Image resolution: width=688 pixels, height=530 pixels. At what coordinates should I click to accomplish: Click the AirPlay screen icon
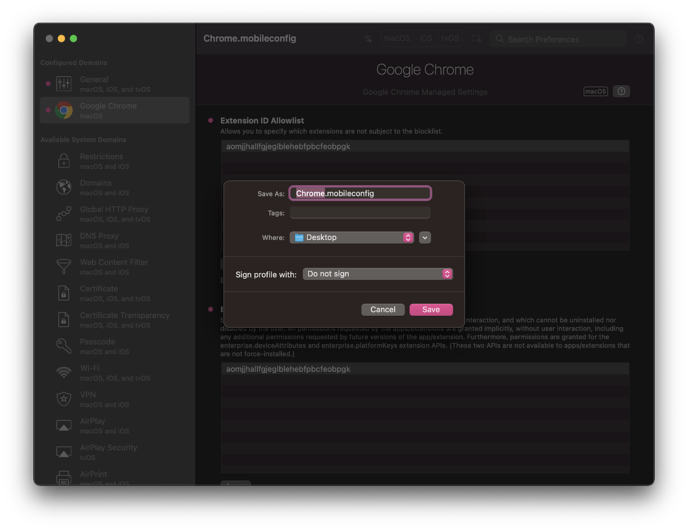pyautogui.click(x=64, y=426)
